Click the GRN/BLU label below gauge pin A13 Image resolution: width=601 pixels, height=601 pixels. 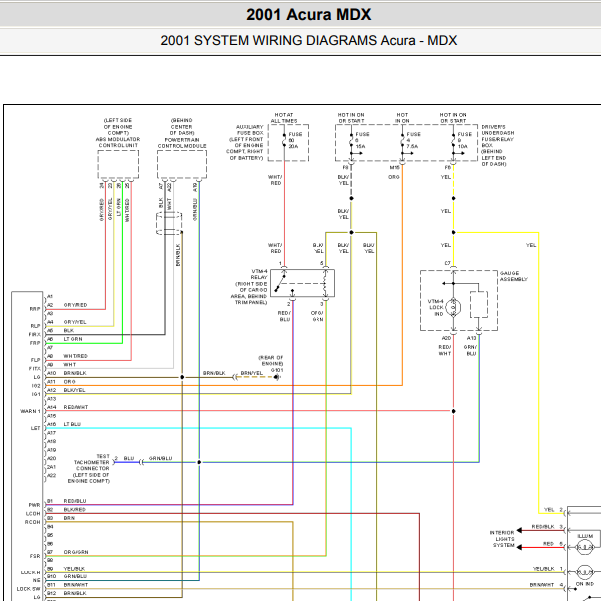tap(470, 350)
